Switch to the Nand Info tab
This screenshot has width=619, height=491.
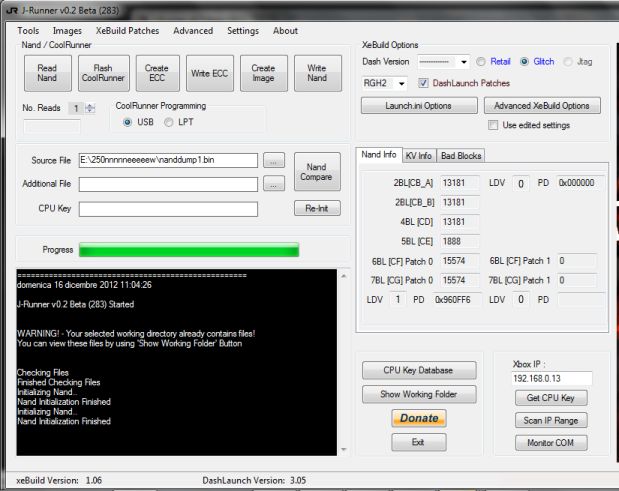(x=379, y=155)
